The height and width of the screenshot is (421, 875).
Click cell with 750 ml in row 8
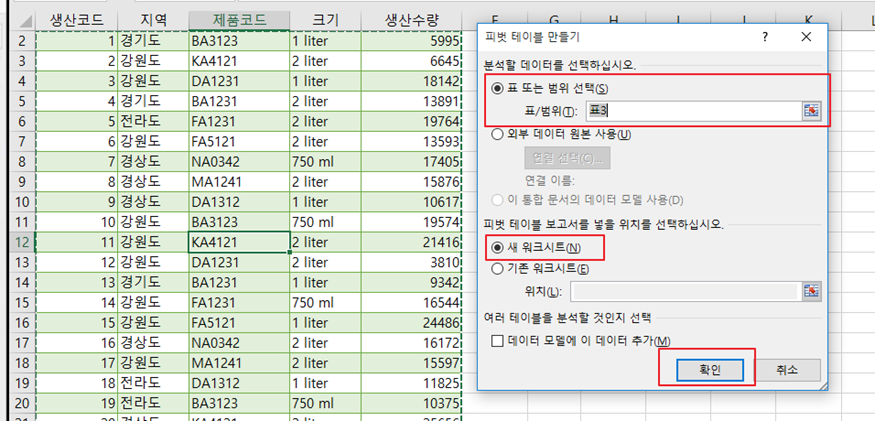coord(325,162)
